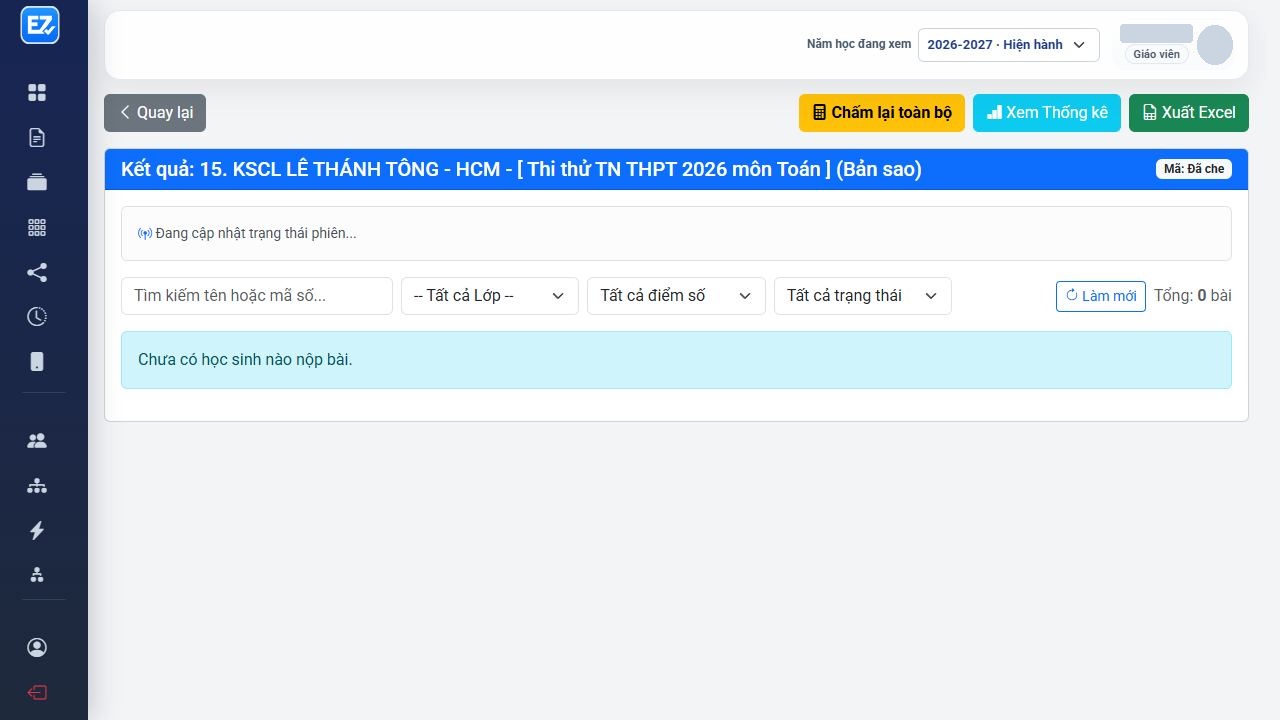
Task: Open the people group sidebar icon
Action: tap(37, 441)
